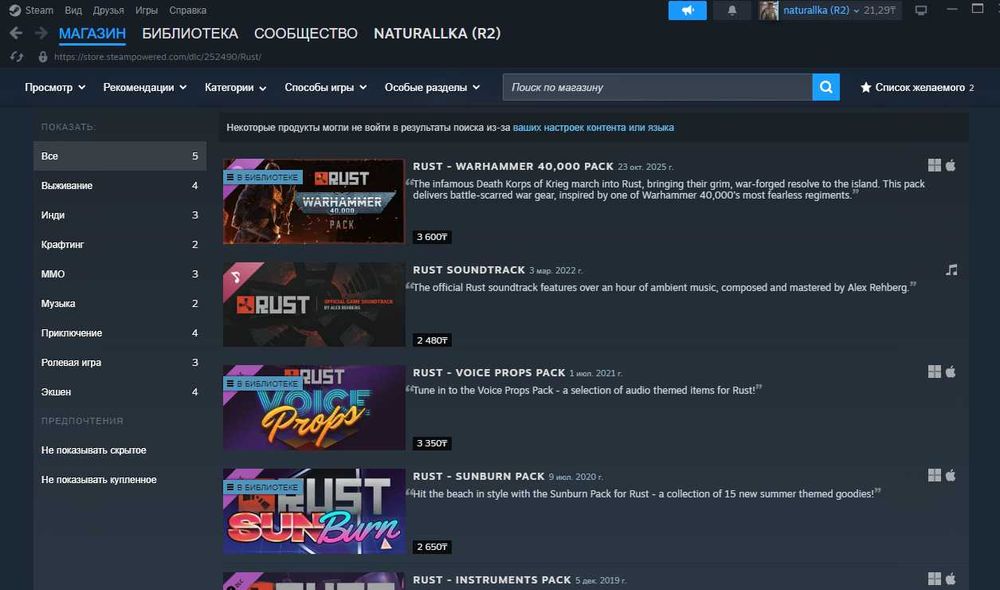Filter results by 'Выживание'
Viewport: 1000px width, 590px height.
pyautogui.click(x=120, y=186)
